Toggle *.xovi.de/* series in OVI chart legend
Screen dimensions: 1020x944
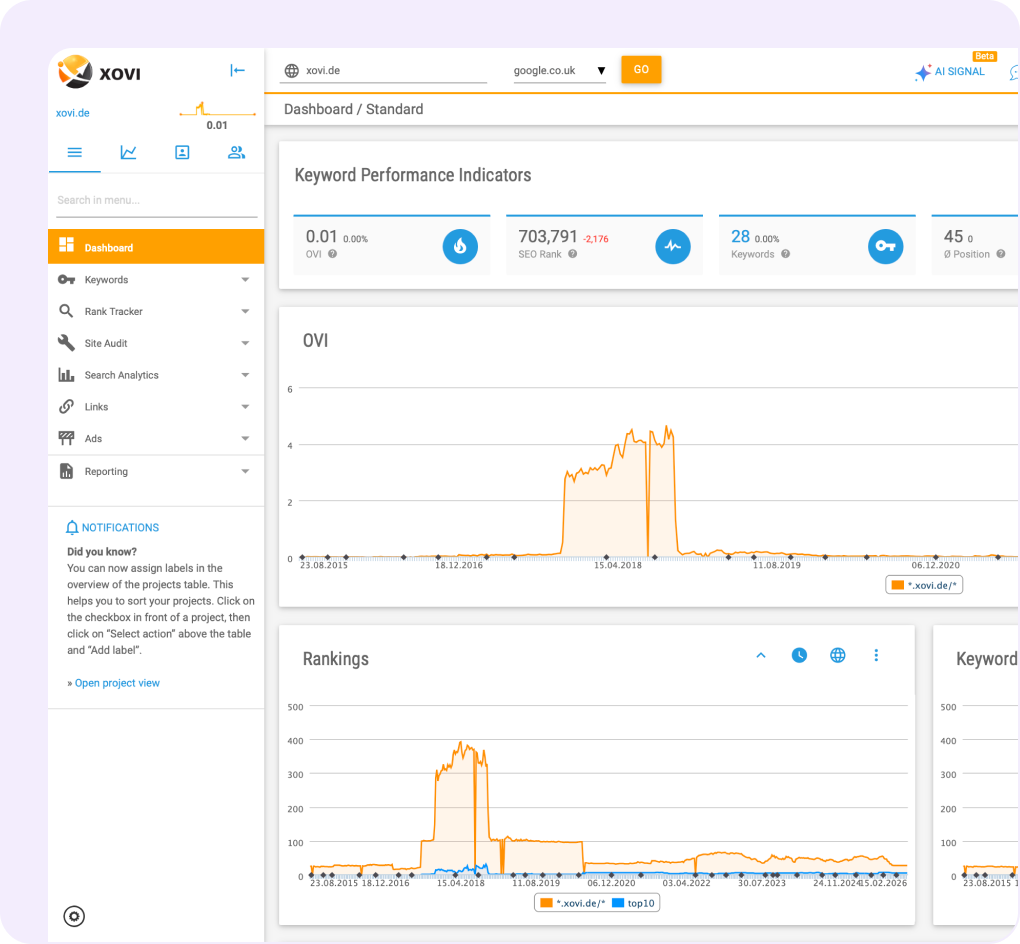tap(925, 585)
